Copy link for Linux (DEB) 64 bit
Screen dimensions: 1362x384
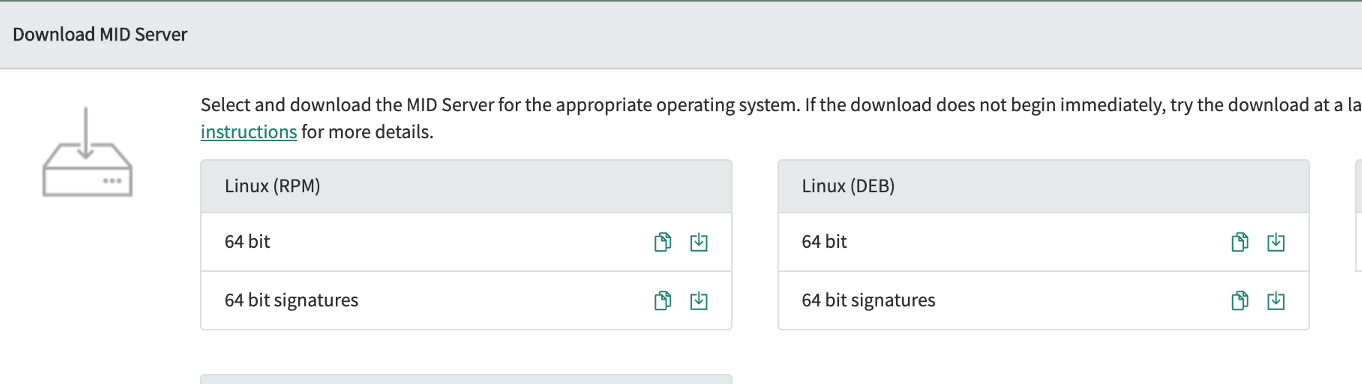coord(1240,242)
